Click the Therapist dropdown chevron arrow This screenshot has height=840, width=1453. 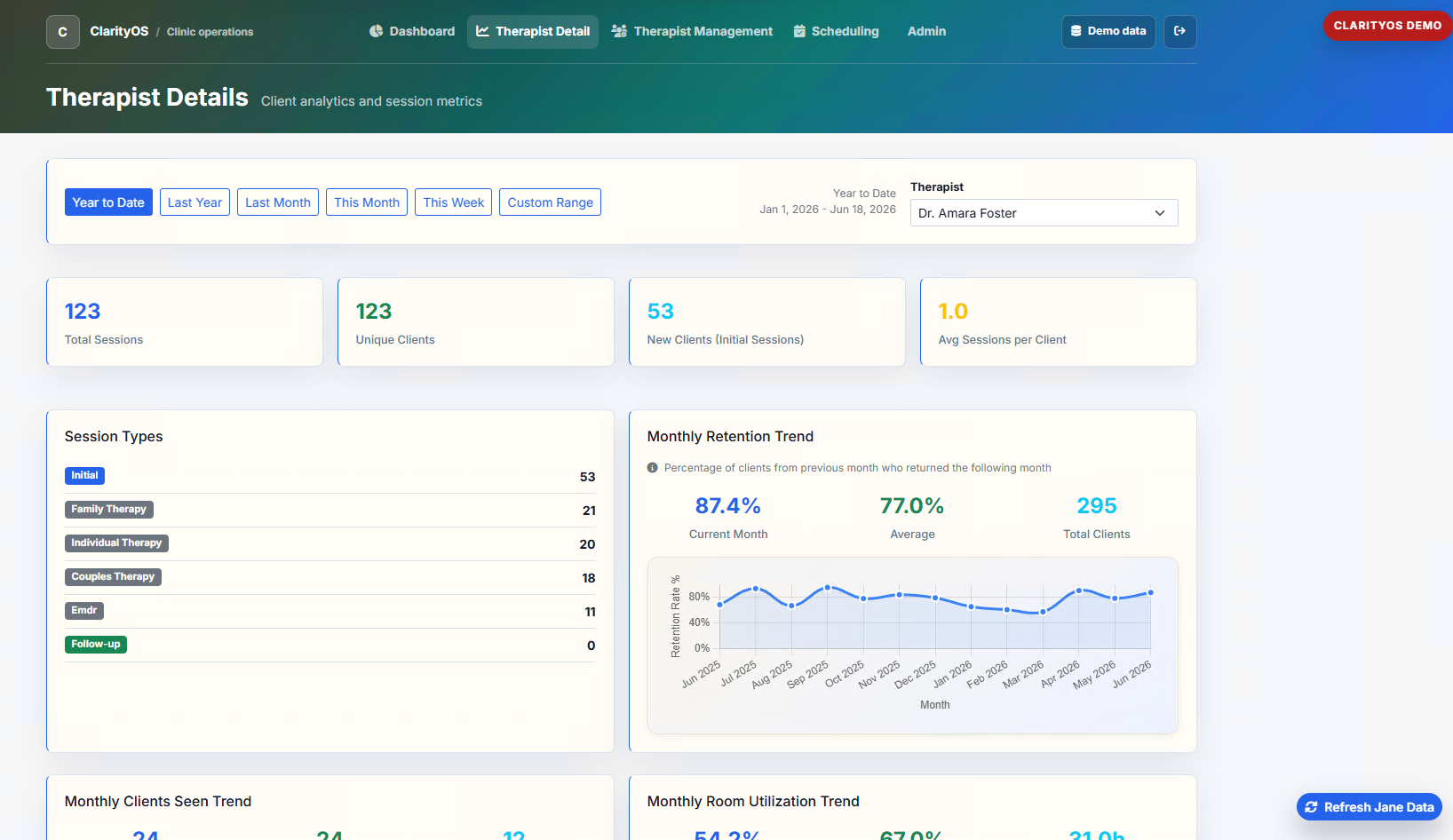[1160, 213]
